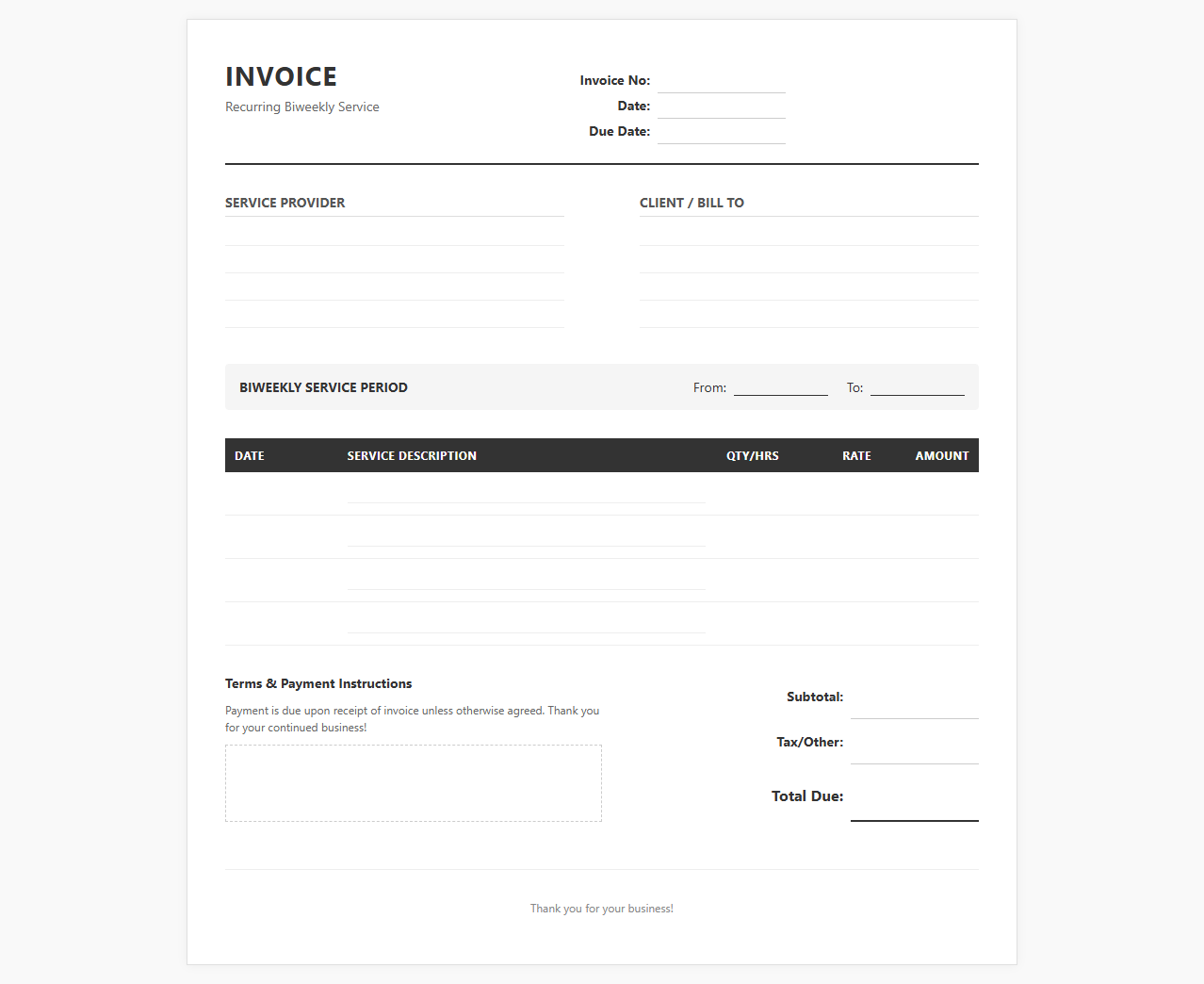Click 'Terms & Payment Instructions' heading
The image size is (1204, 984).
tap(318, 684)
